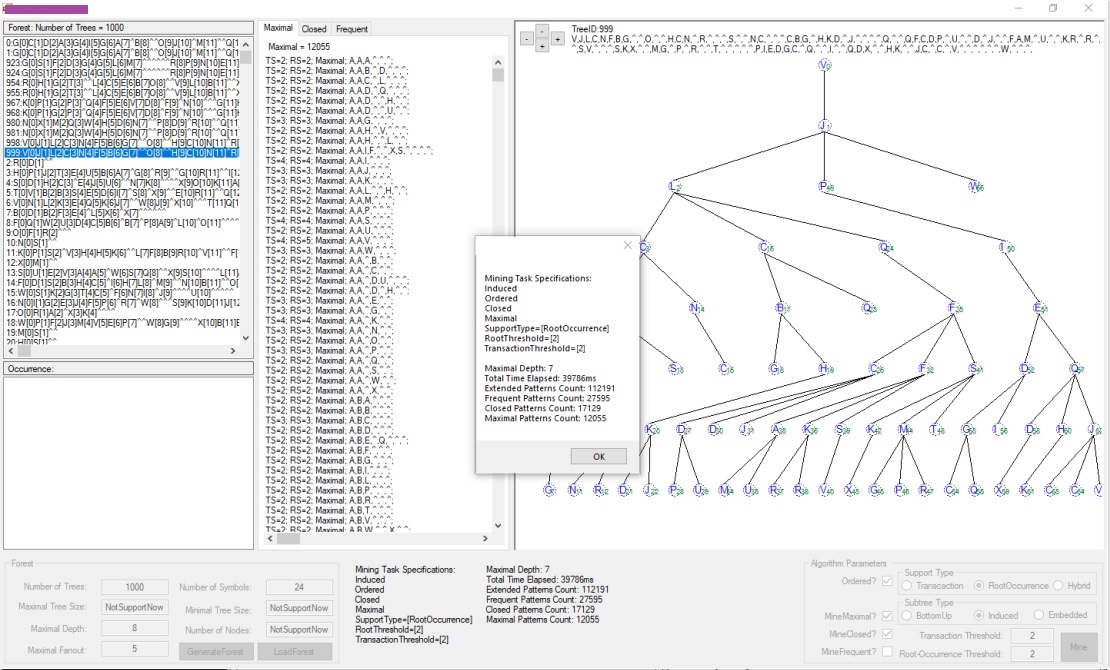This screenshot has width=1110, height=670.
Task: Switch to the Closed tab
Action: [313, 30]
